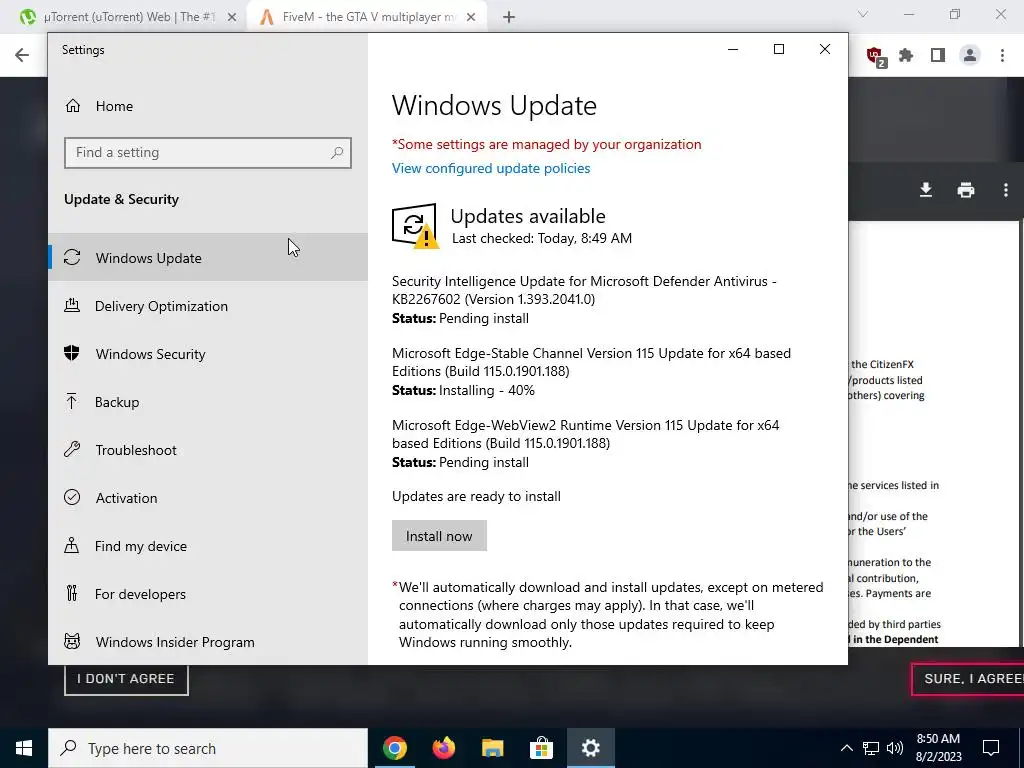
Task: Go to Backup settings
Action: (208, 402)
